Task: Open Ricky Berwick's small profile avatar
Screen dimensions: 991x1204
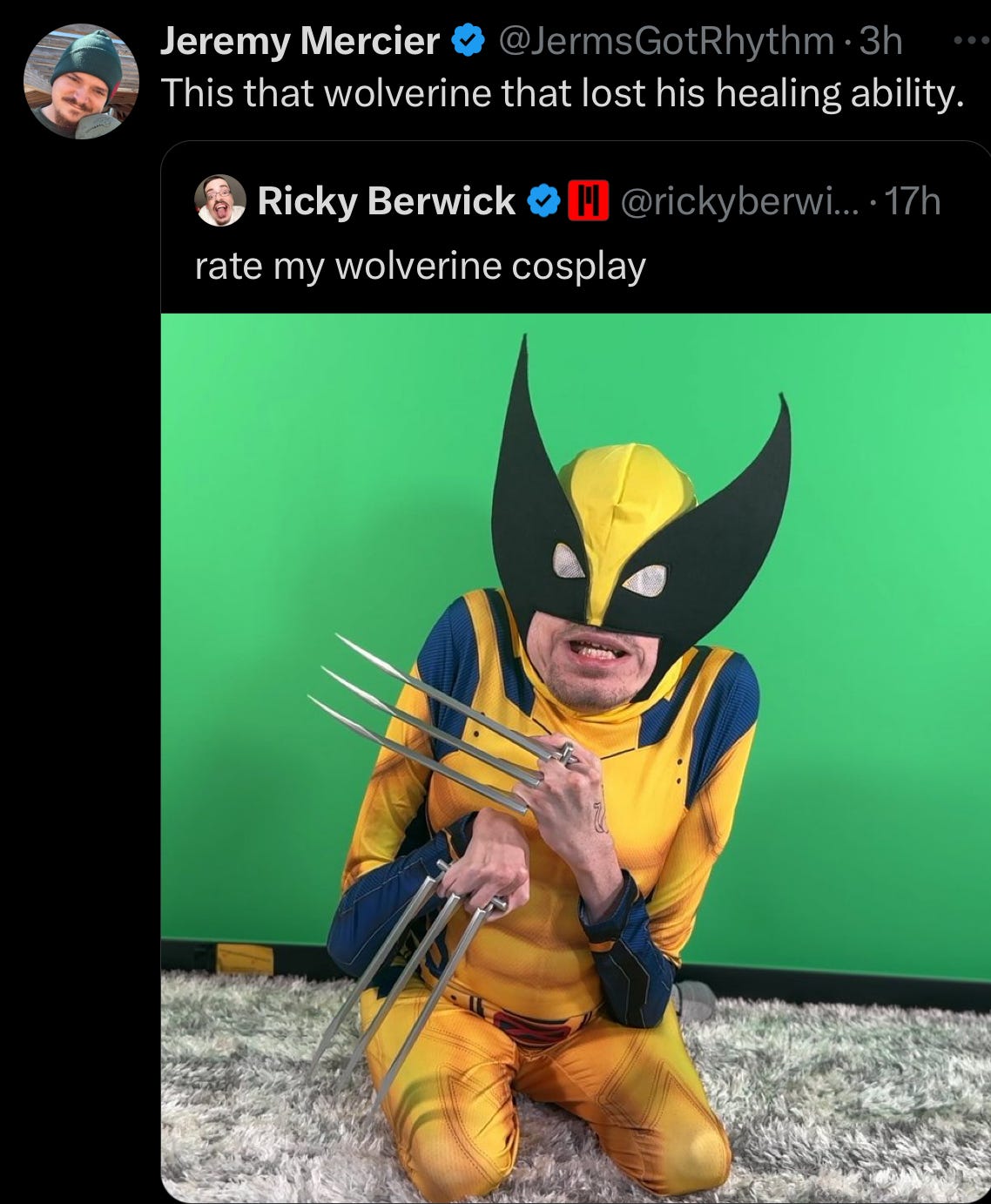Action: 219,200
